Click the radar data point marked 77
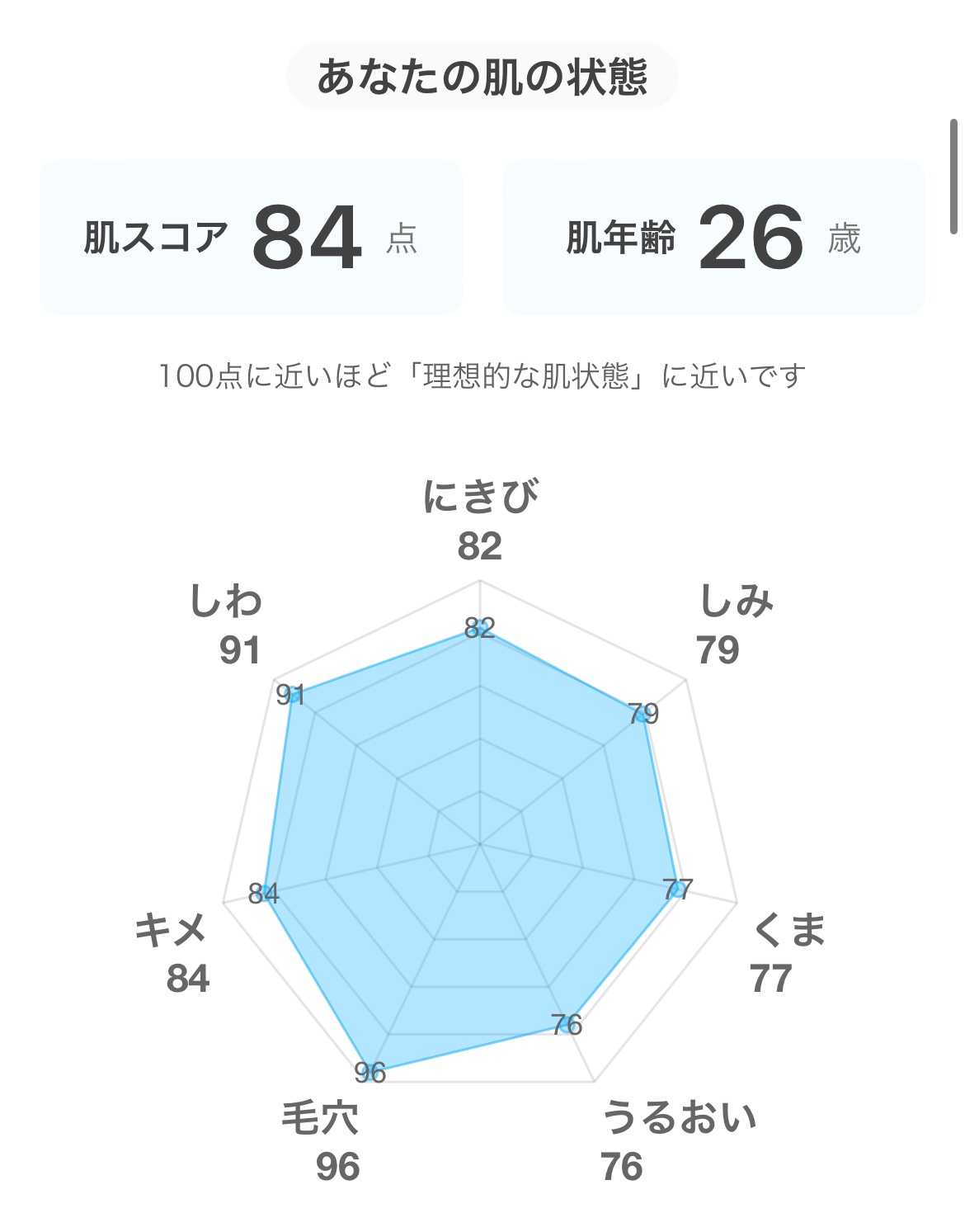Image resolution: width=965 pixels, height=1232 pixels. (x=677, y=890)
